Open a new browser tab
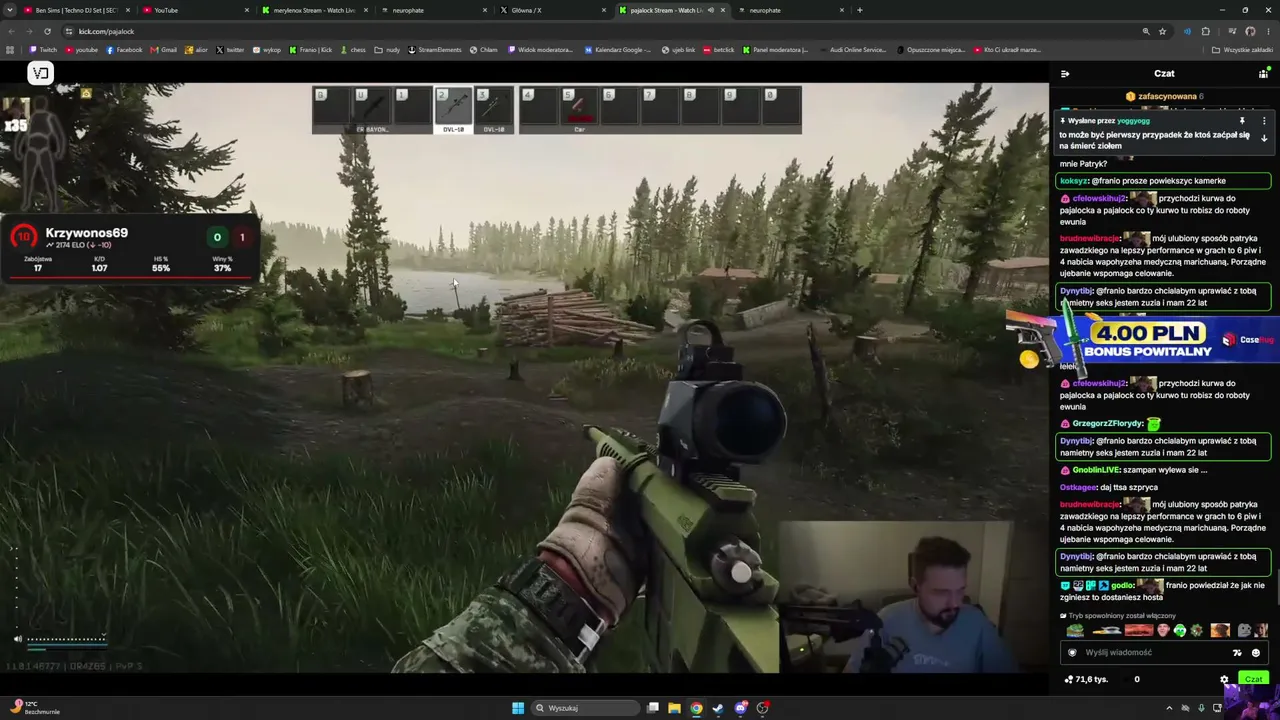Viewport: 1280px width, 720px height. coord(860,10)
